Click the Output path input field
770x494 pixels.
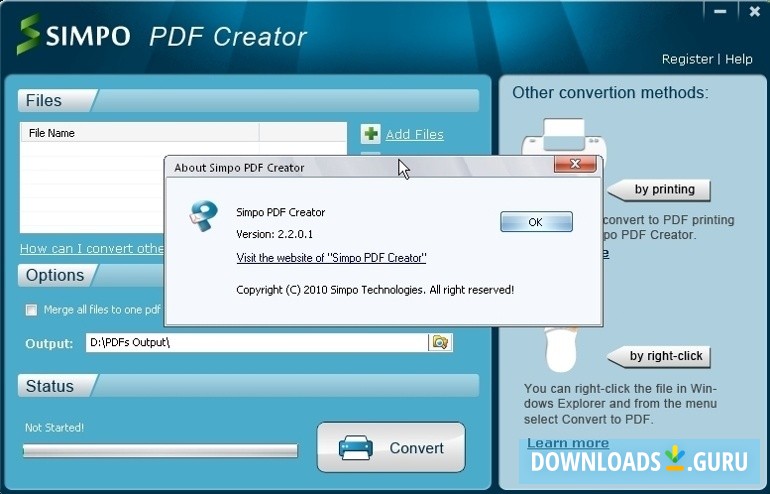click(x=257, y=342)
